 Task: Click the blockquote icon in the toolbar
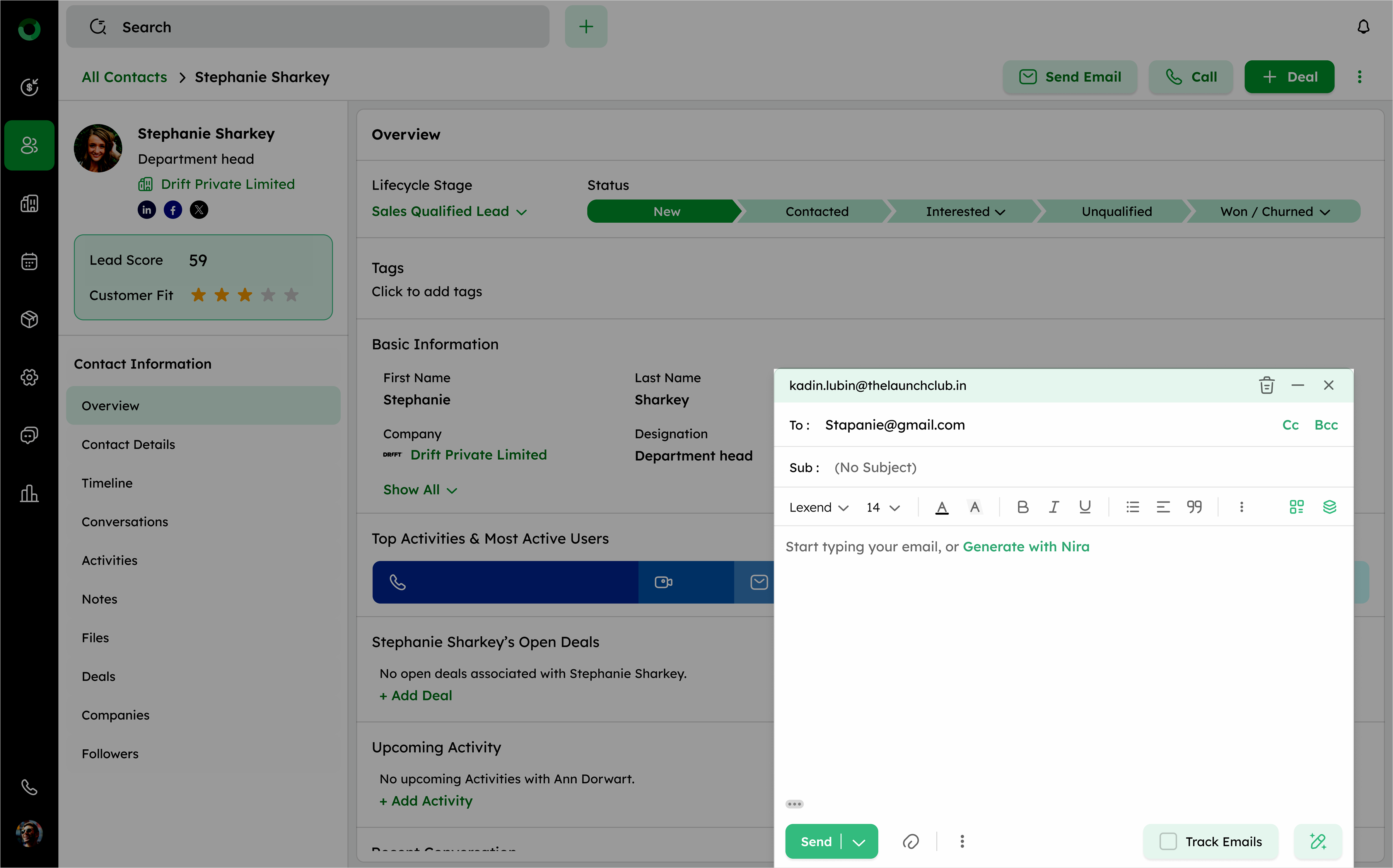[x=1194, y=507]
